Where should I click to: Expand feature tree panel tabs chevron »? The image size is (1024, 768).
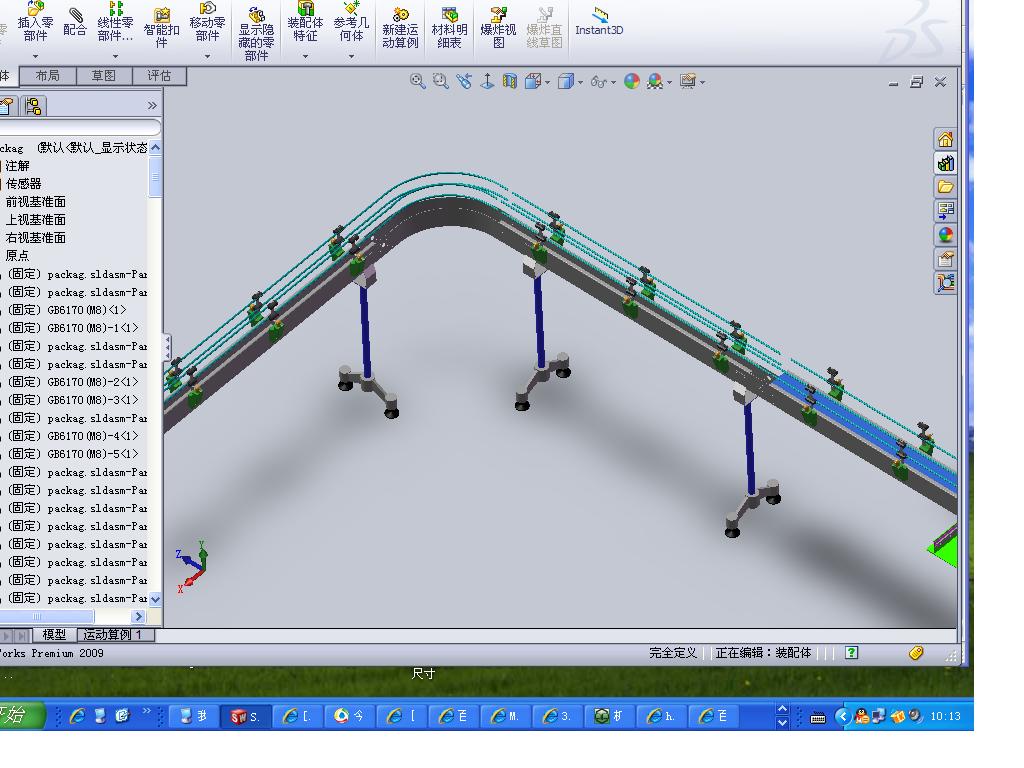[x=152, y=106]
